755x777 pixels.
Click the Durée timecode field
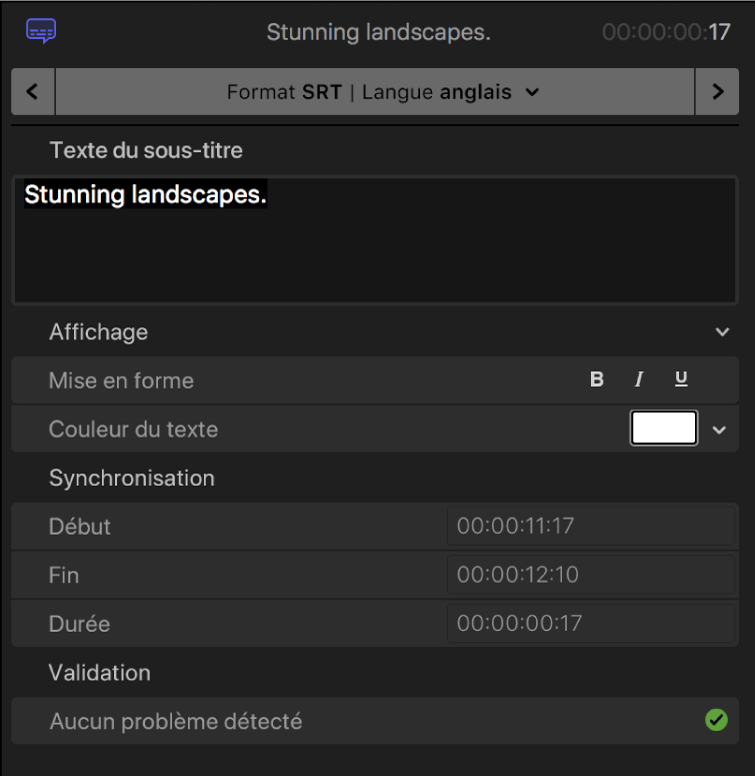pos(590,624)
